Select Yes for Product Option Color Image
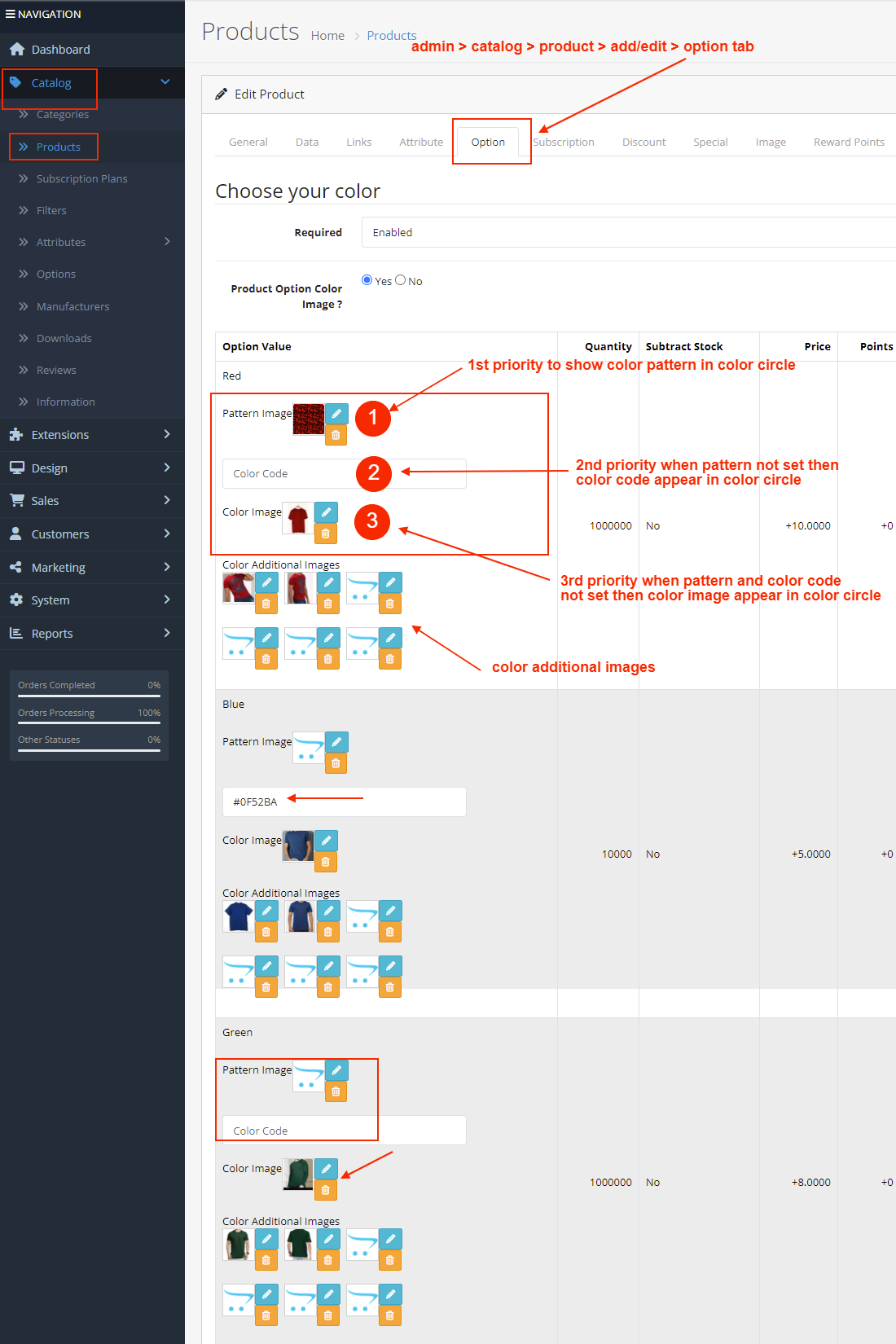 (x=367, y=280)
